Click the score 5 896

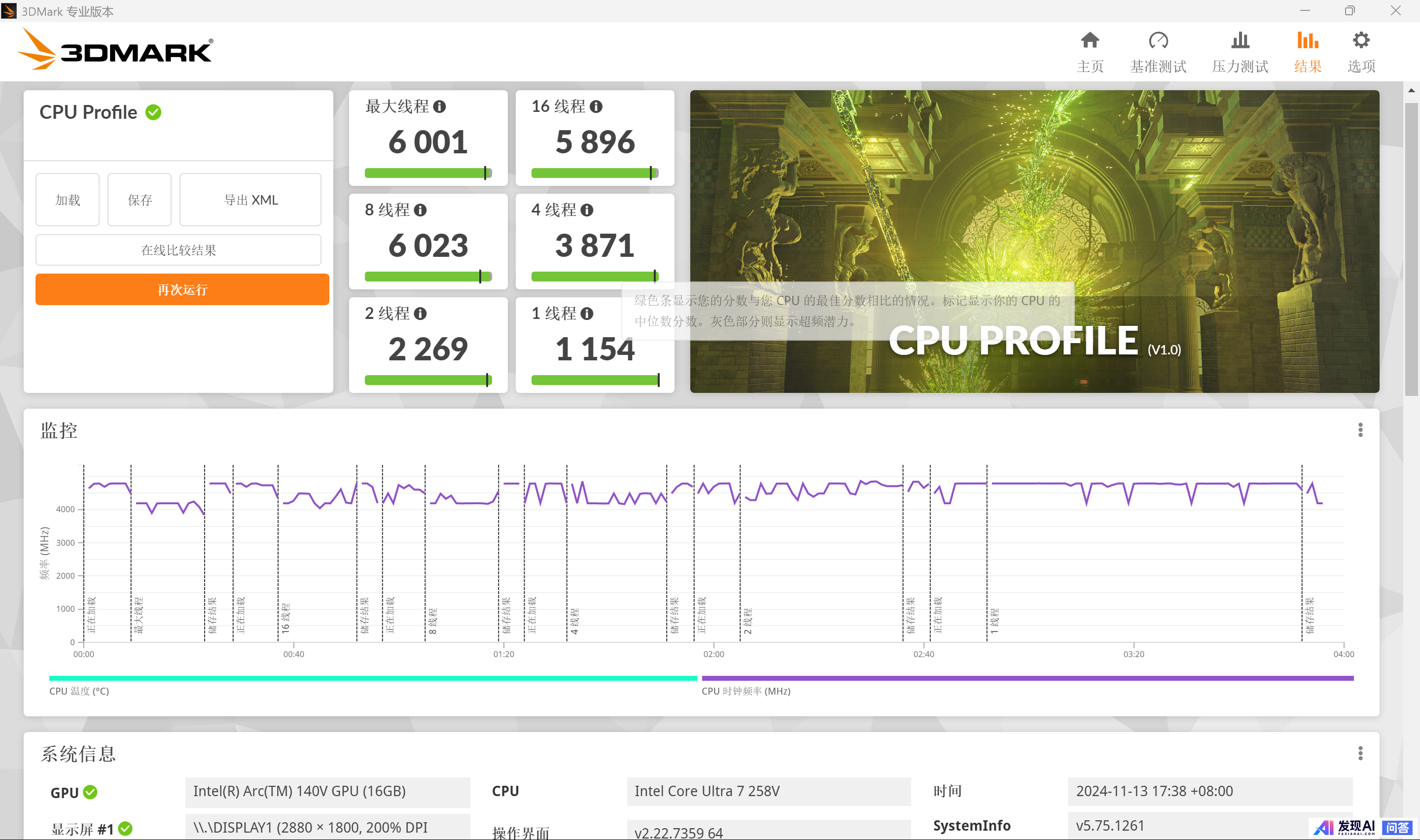tap(595, 142)
